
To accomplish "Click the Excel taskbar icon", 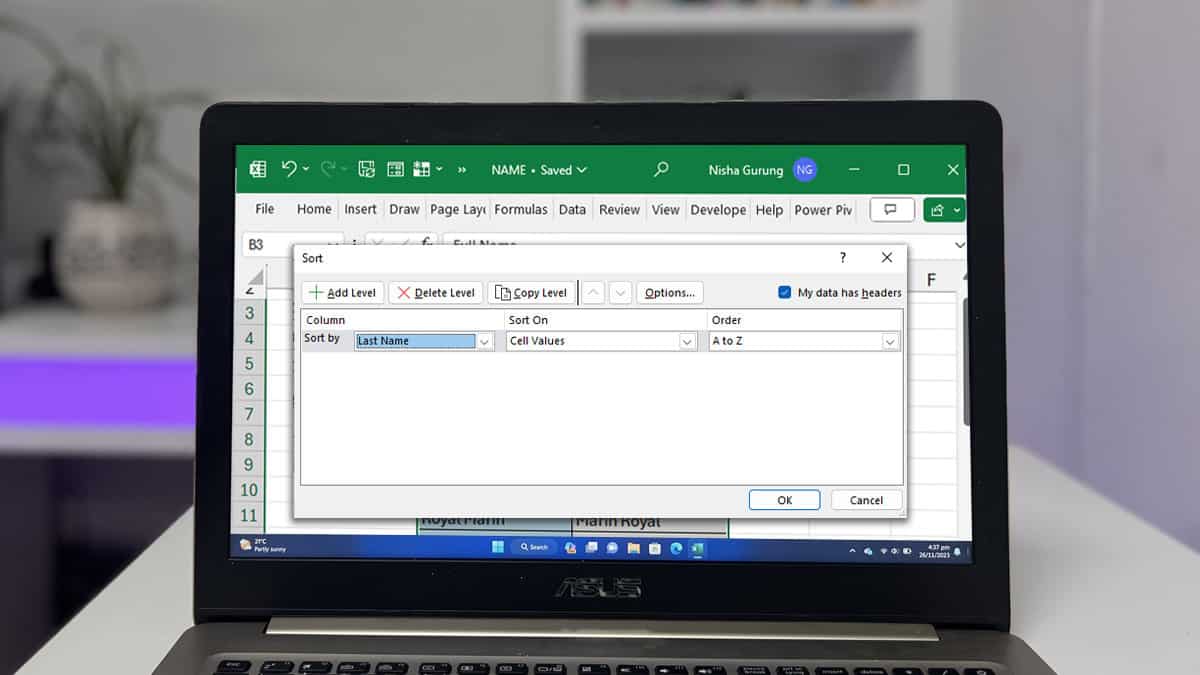I will coord(697,548).
